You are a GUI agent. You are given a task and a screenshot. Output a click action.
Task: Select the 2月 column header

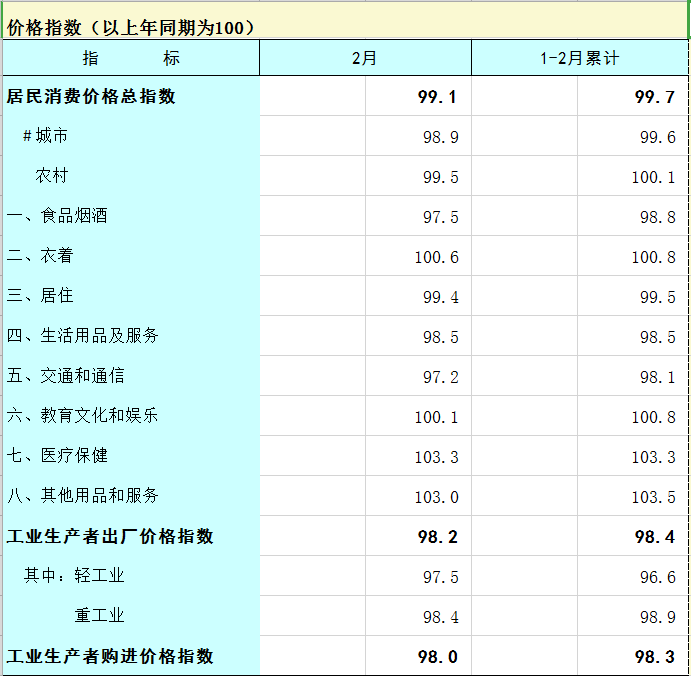point(365,58)
